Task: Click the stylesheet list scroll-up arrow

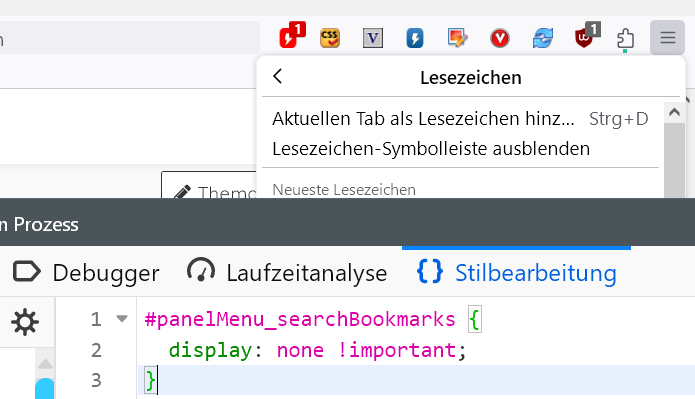Action: tap(45, 364)
